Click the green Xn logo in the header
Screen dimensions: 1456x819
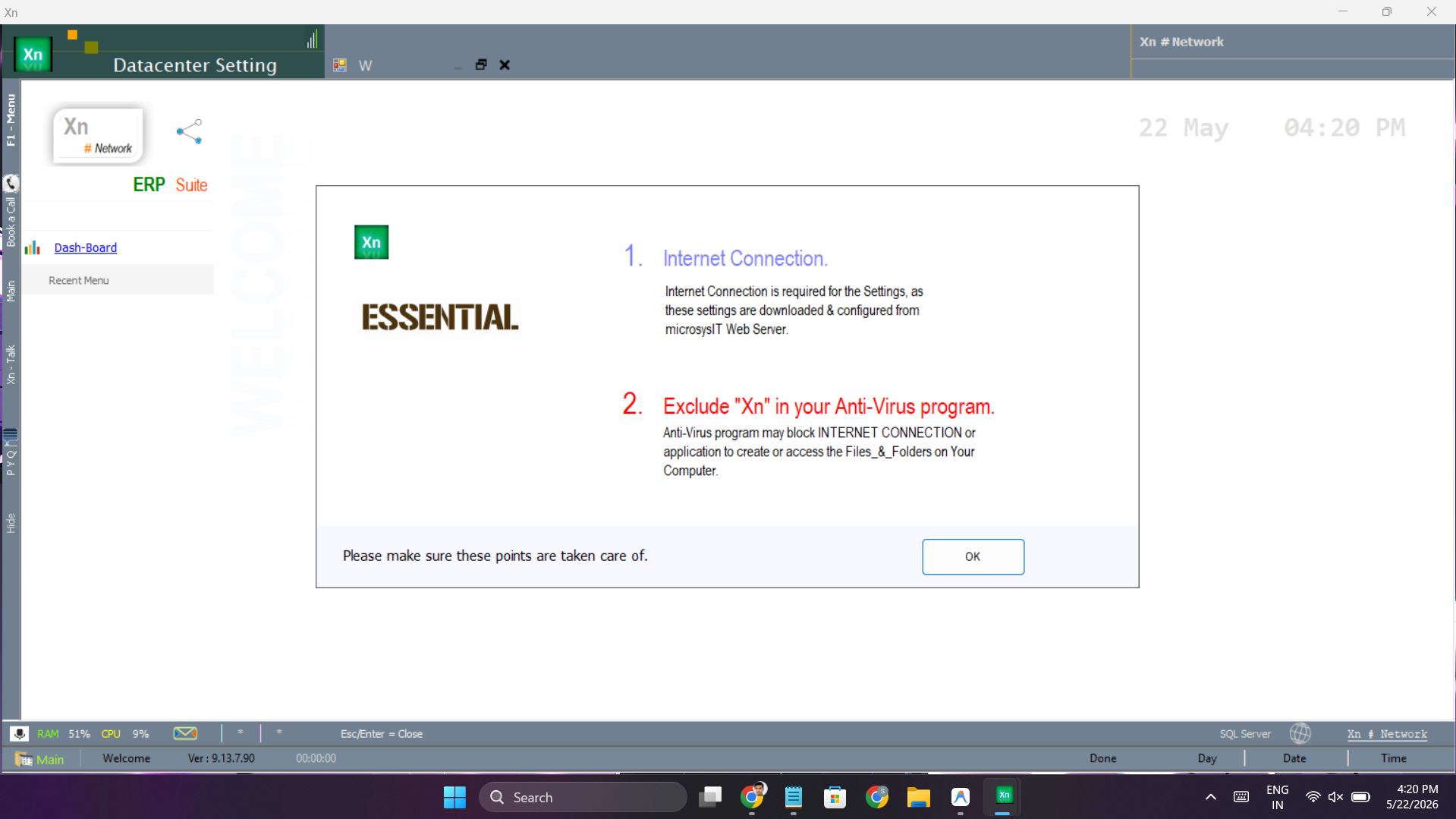click(33, 54)
